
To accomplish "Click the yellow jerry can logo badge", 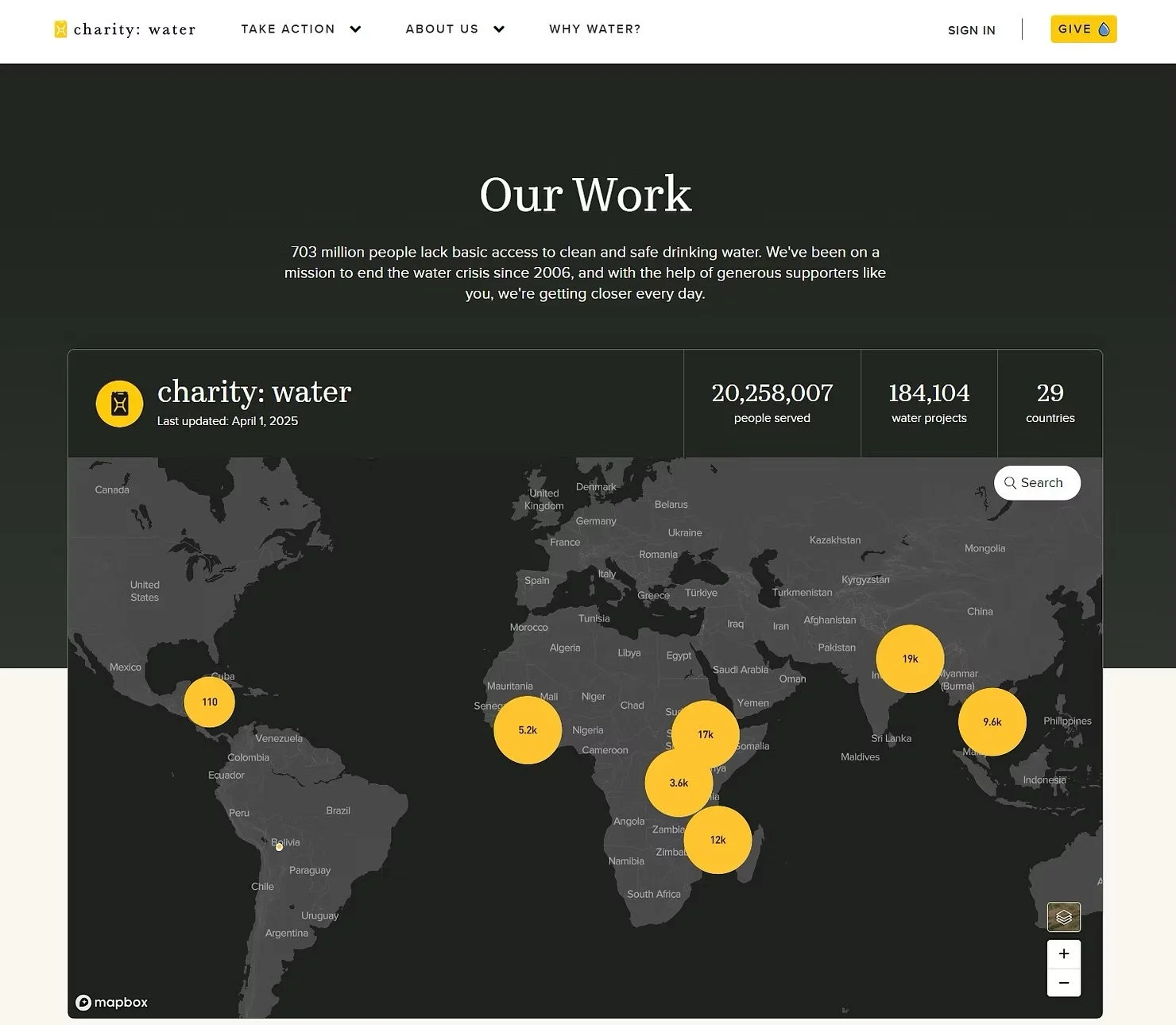I will (x=119, y=404).
